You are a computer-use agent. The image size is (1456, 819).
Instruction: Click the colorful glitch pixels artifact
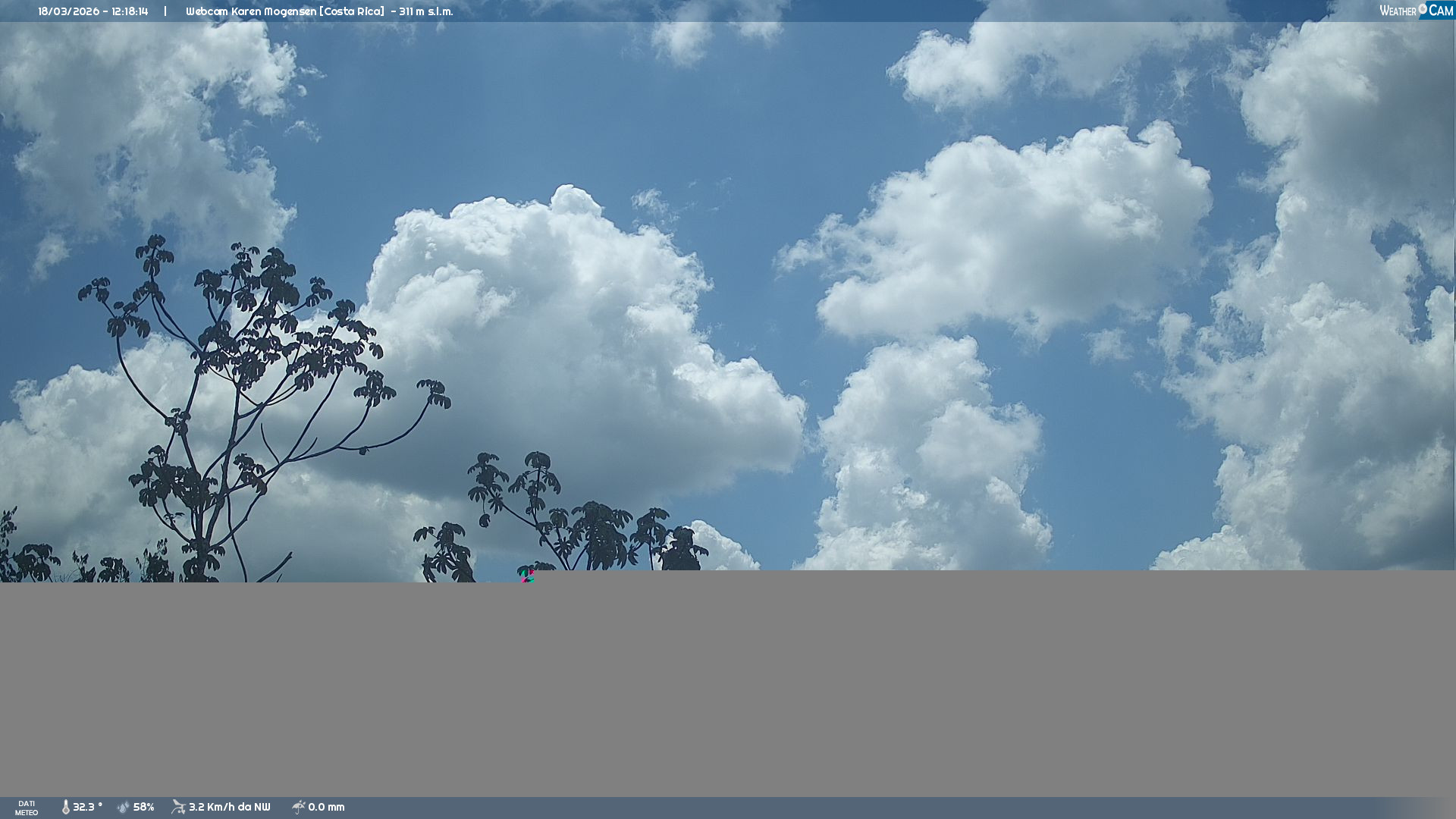(x=527, y=576)
